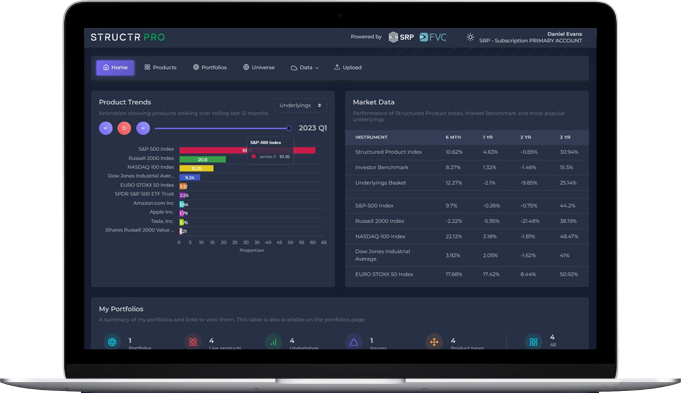Open the Portfolios tab

pos(210,68)
